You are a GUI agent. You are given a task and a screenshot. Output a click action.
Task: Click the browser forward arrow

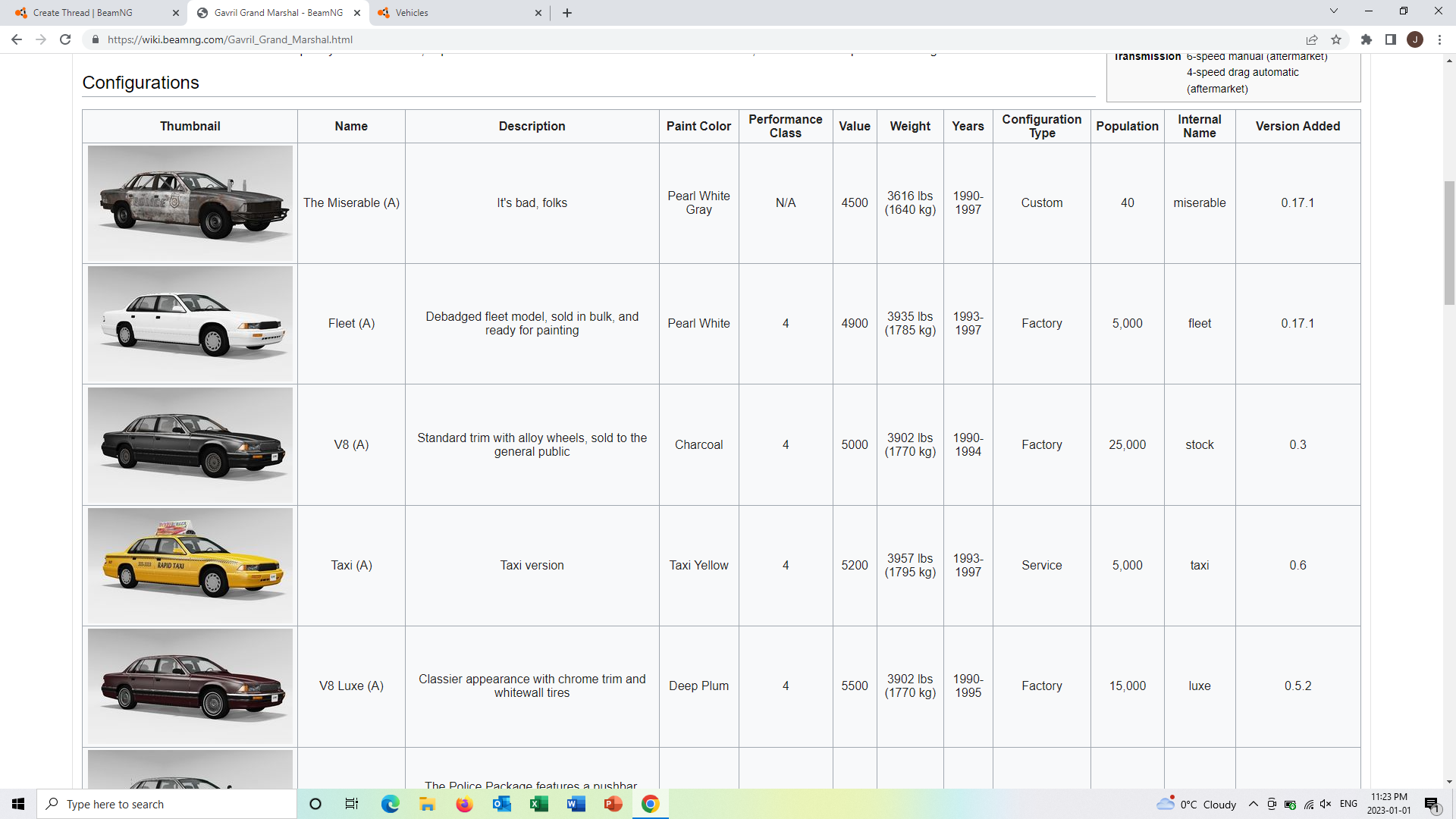point(41,39)
